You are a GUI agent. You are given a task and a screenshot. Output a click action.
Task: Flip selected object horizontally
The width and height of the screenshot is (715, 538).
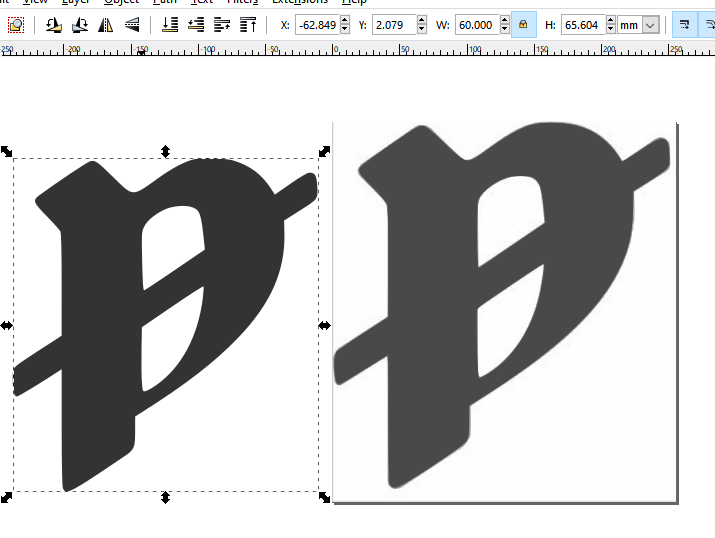(104, 25)
